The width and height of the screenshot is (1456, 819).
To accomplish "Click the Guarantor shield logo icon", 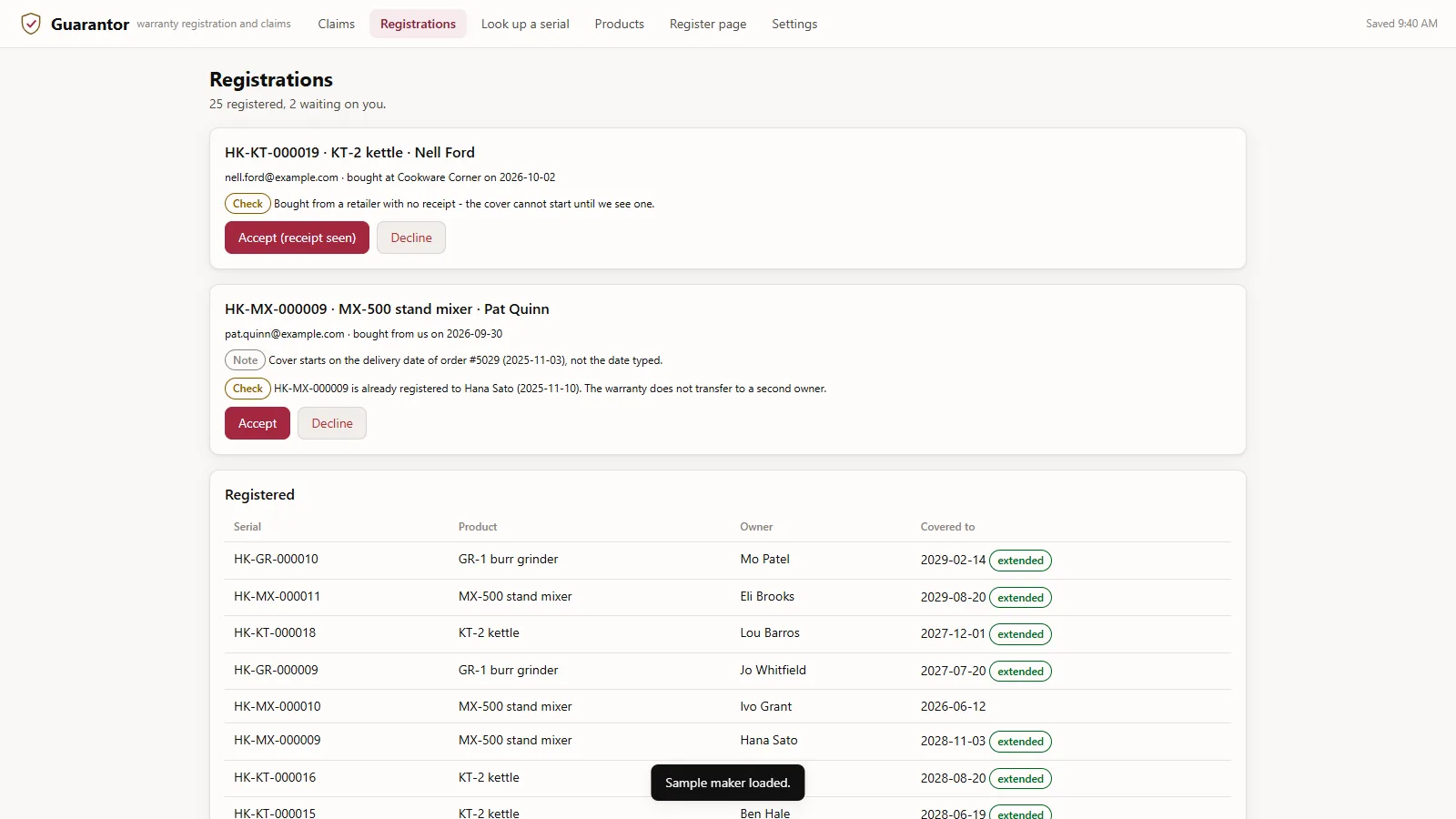I will click(x=31, y=24).
